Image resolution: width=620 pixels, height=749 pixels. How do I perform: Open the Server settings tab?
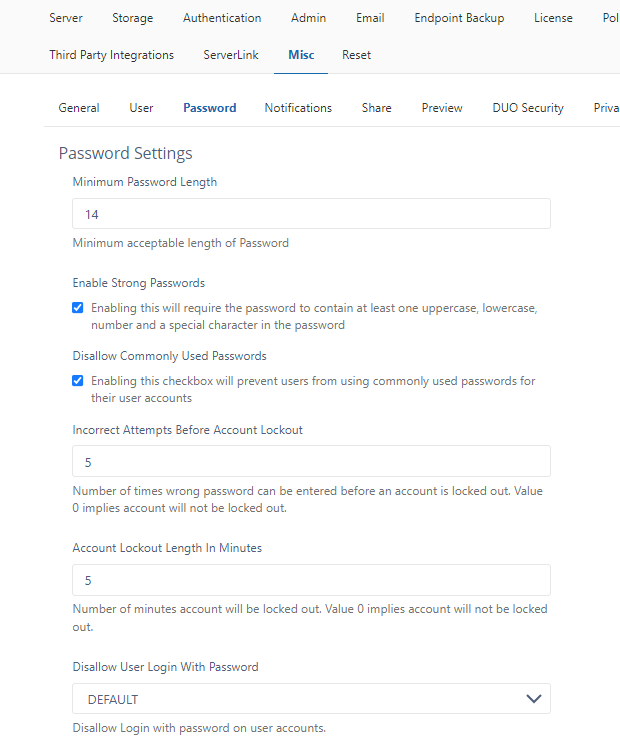point(65,18)
